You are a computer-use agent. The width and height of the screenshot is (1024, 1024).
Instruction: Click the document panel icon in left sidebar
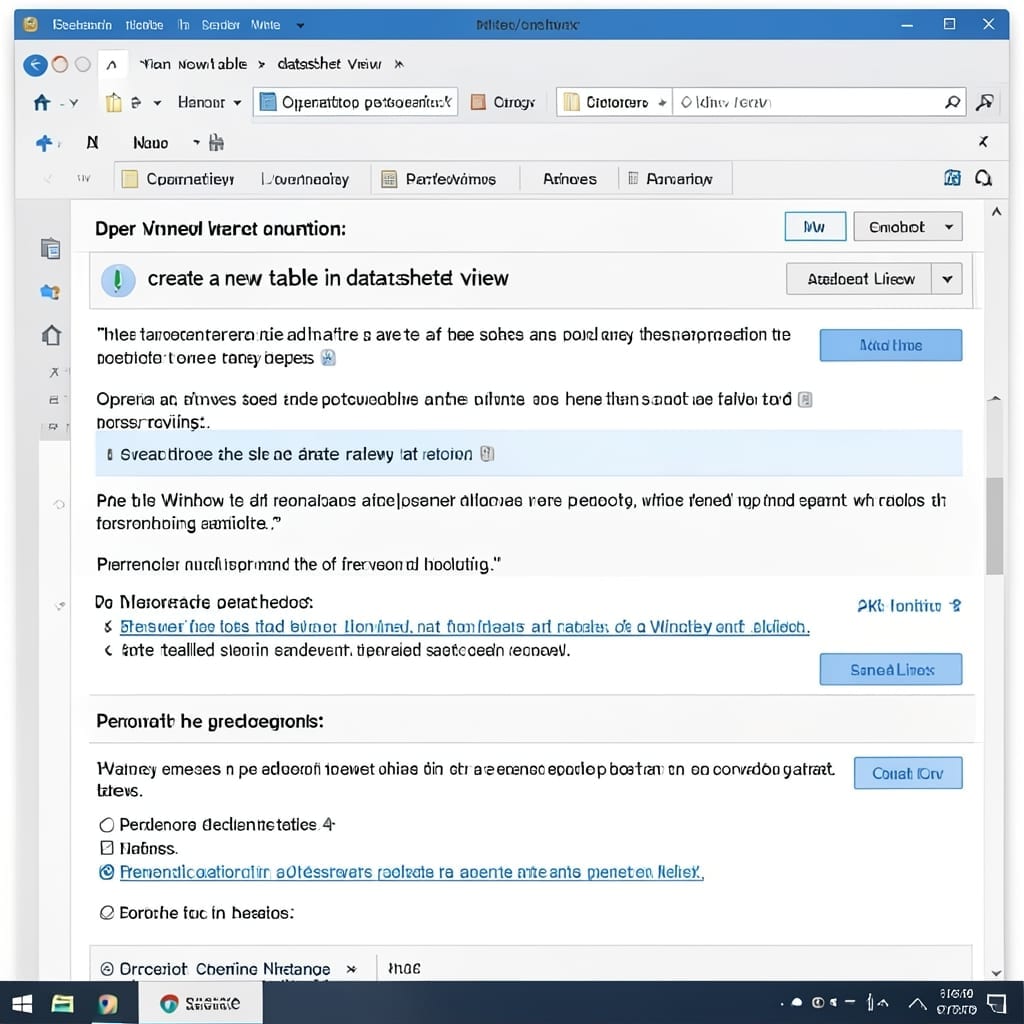pos(50,249)
